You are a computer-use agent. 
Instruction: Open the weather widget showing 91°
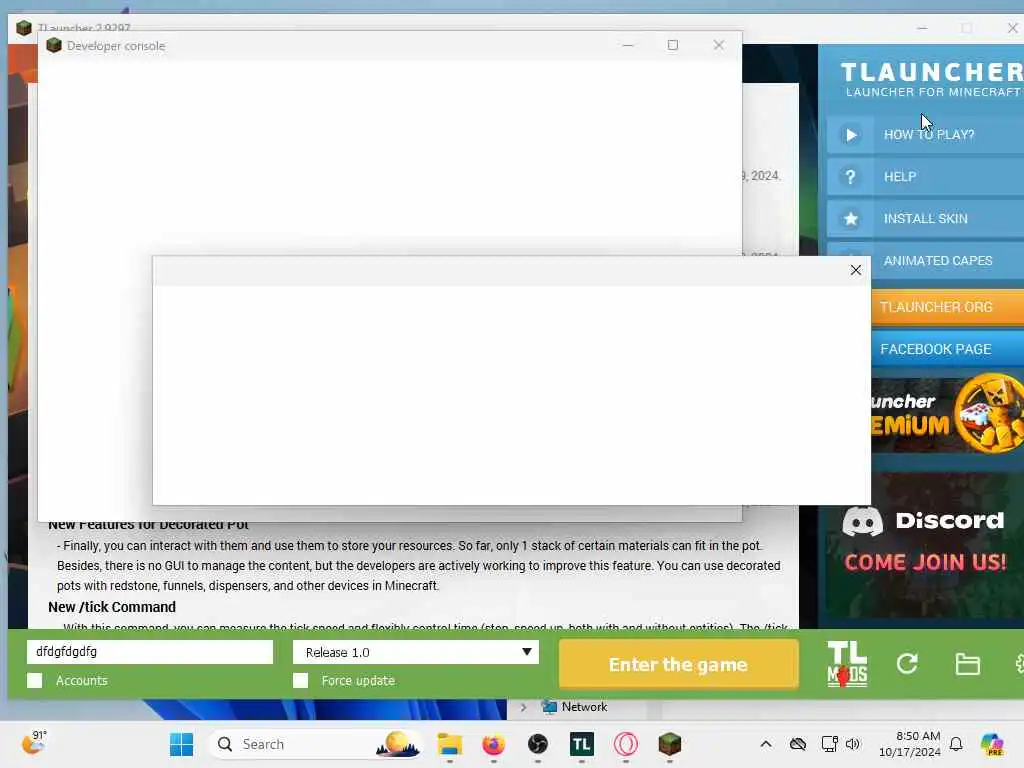(35, 743)
